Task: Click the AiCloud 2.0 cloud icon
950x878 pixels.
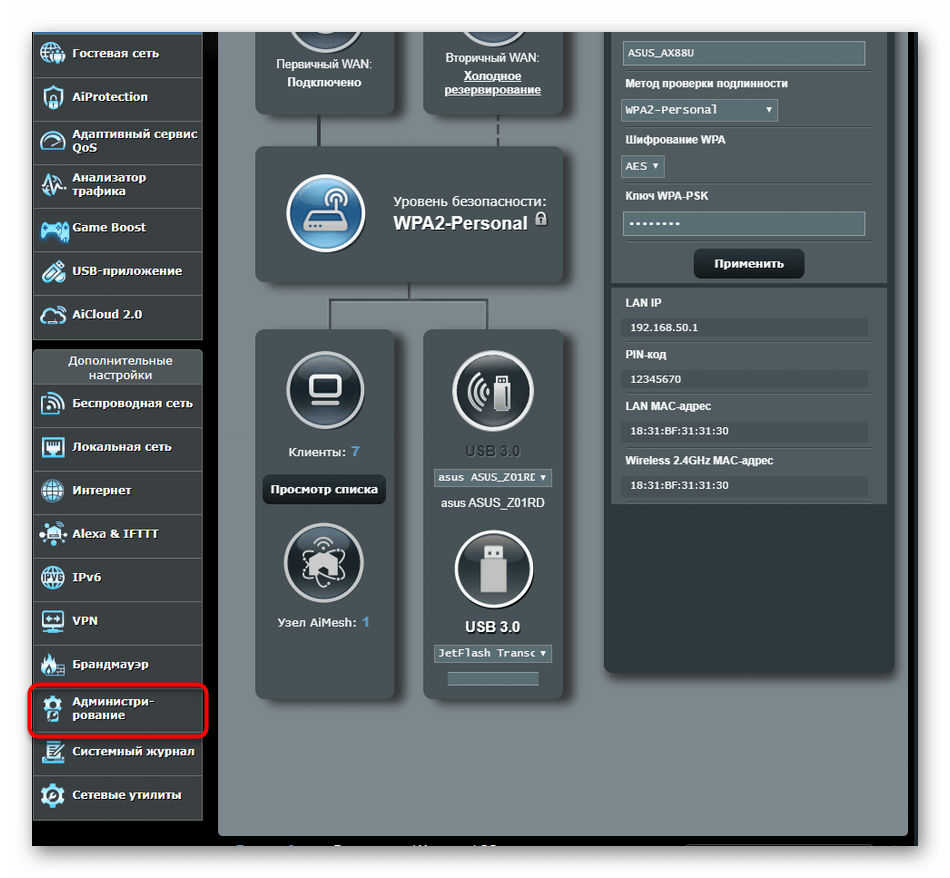Action: coord(53,315)
